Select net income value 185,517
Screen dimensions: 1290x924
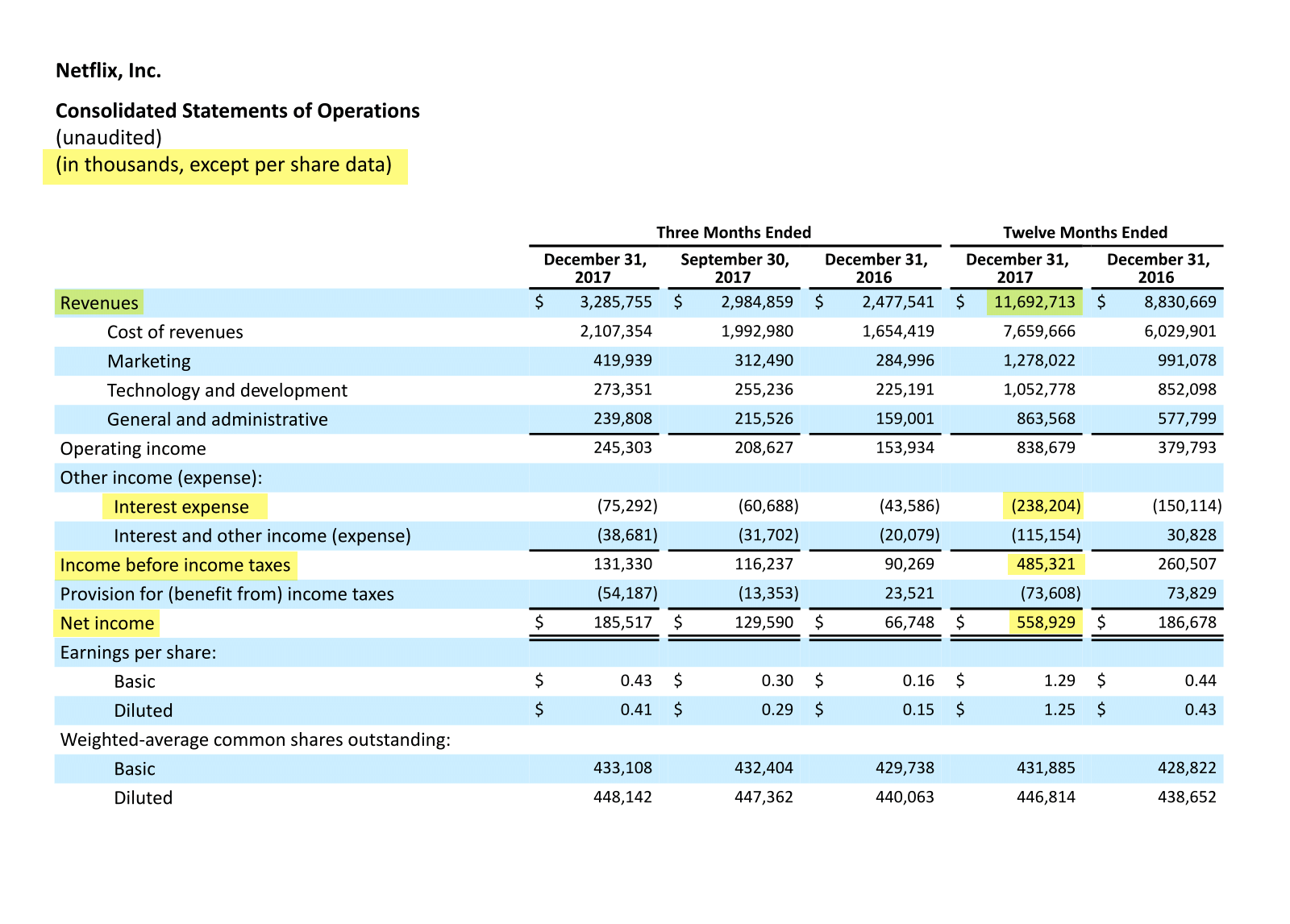(x=623, y=622)
